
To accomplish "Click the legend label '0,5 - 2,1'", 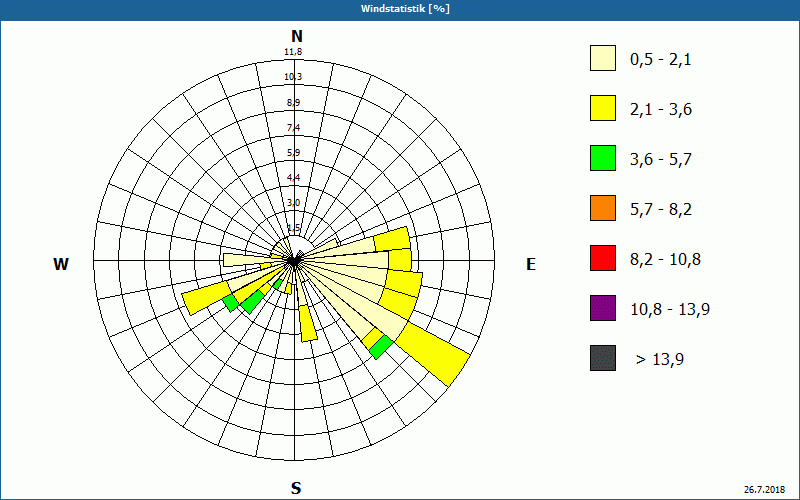I will click(x=661, y=60).
